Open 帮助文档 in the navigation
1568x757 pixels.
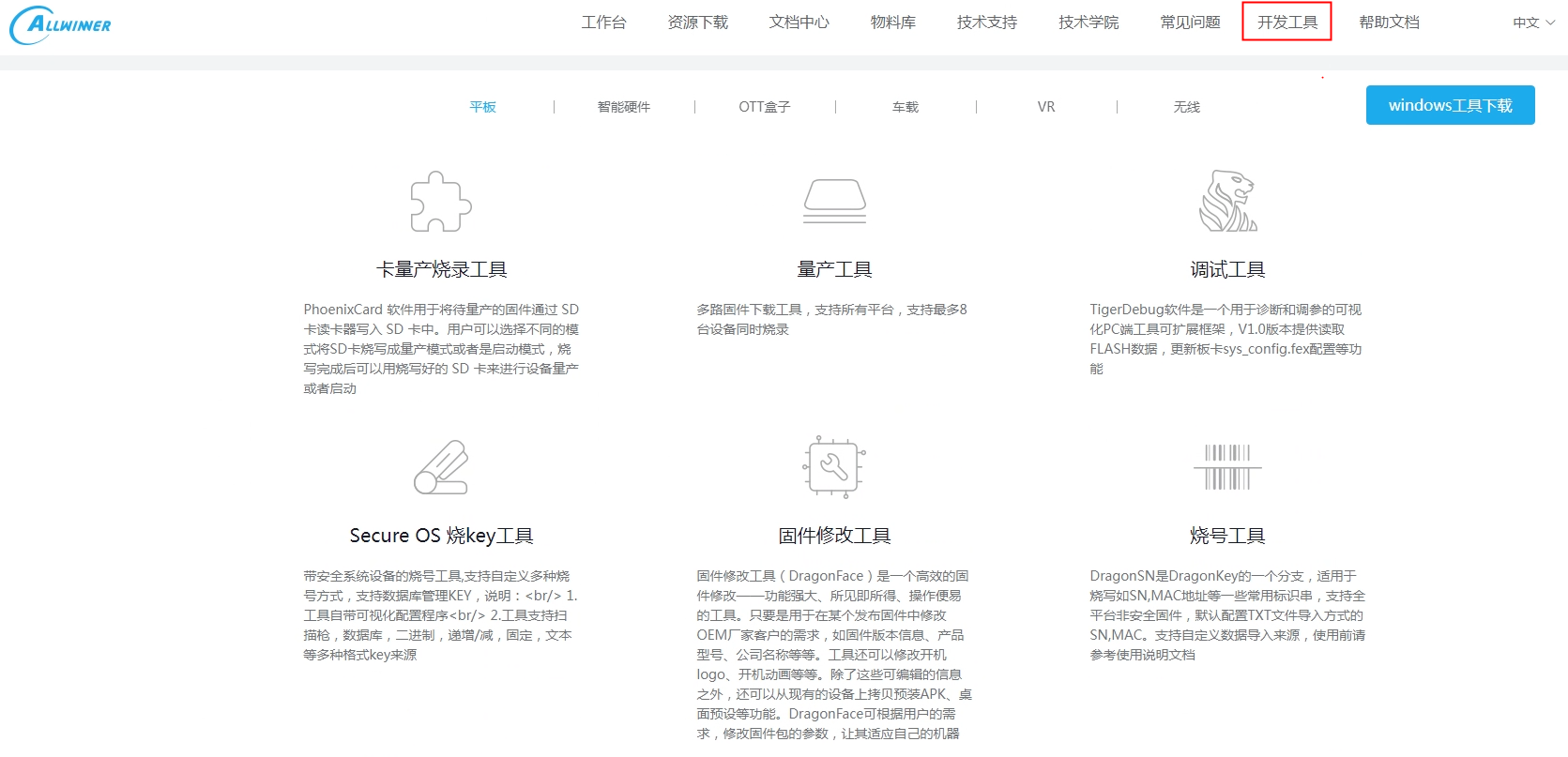pyautogui.click(x=1389, y=22)
